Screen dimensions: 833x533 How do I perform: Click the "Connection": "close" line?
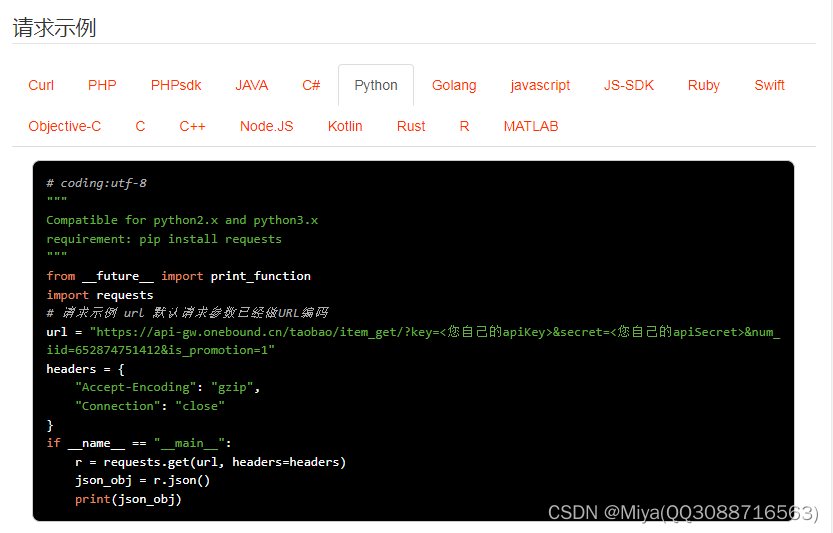point(150,406)
